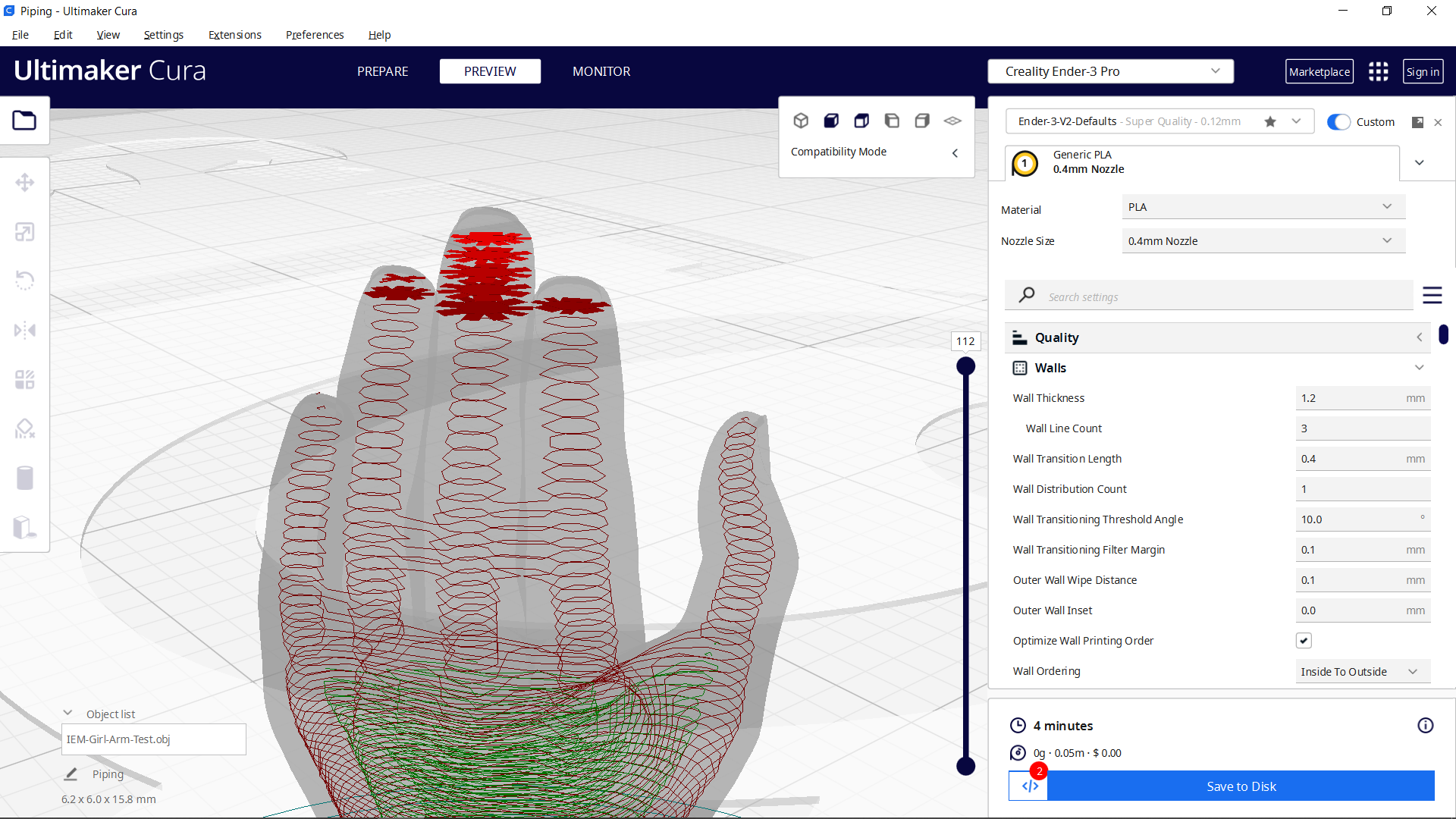Select the Mirror tool in left toolbar
The width and height of the screenshot is (1456, 819).
pyautogui.click(x=24, y=331)
